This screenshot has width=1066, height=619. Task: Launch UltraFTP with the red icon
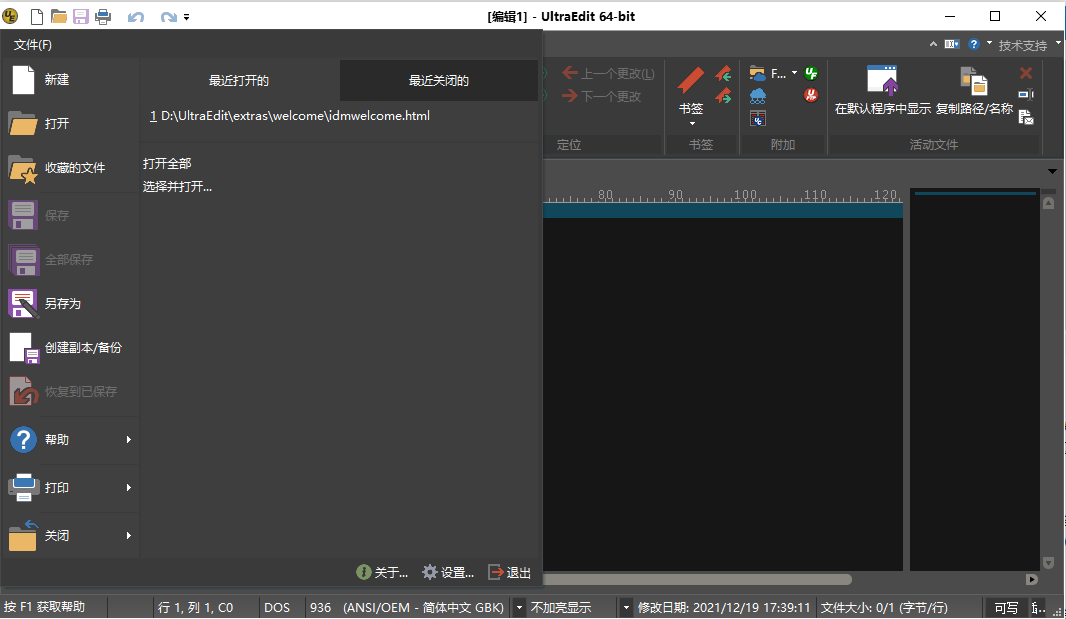[x=811, y=95]
